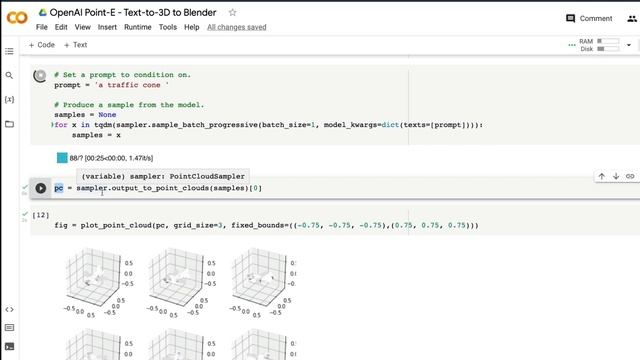Open the Find and replace search icon
Screen dimensions: 640x360
point(9,75)
